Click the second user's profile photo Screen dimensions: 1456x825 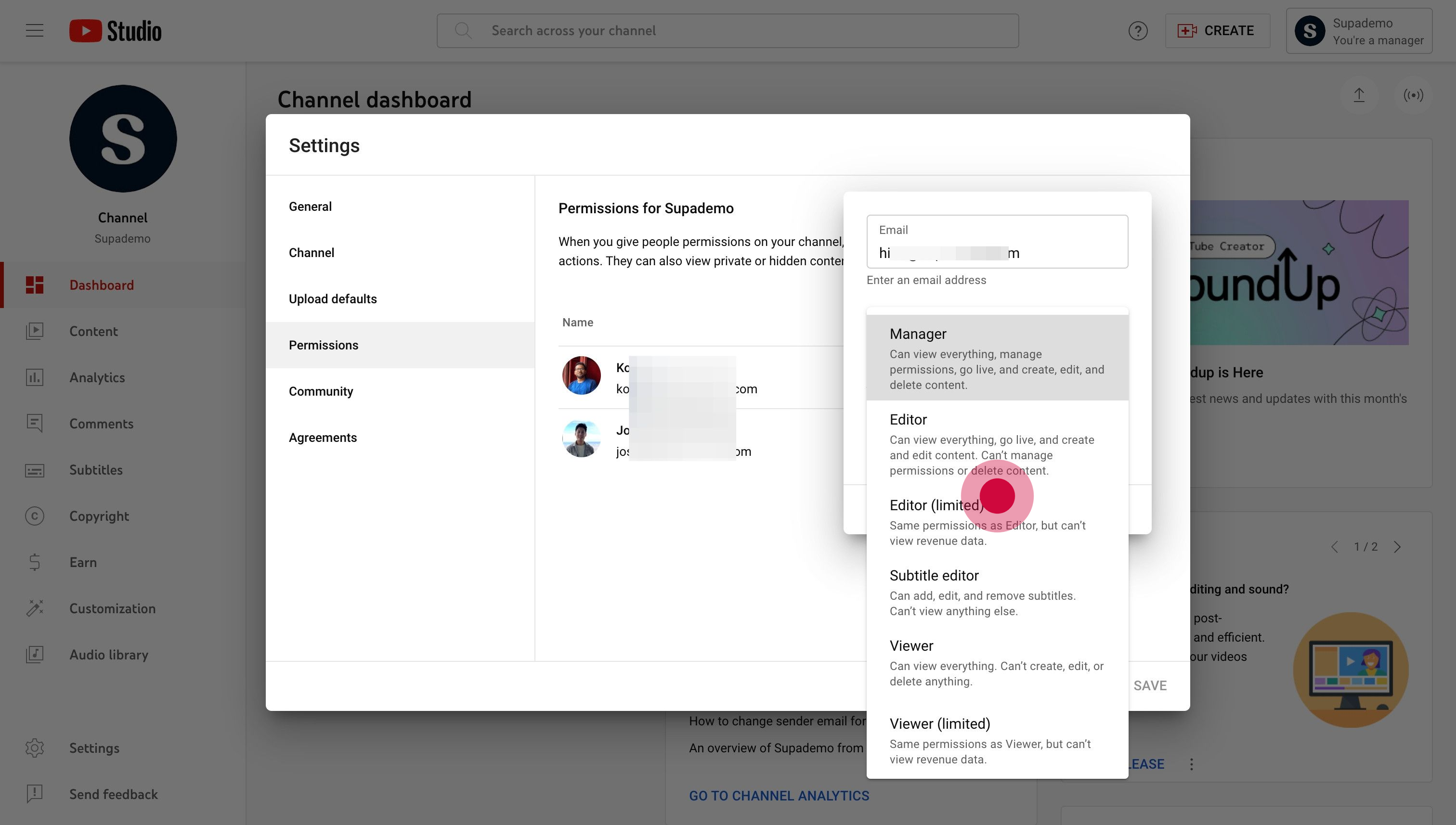click(581, 438)
